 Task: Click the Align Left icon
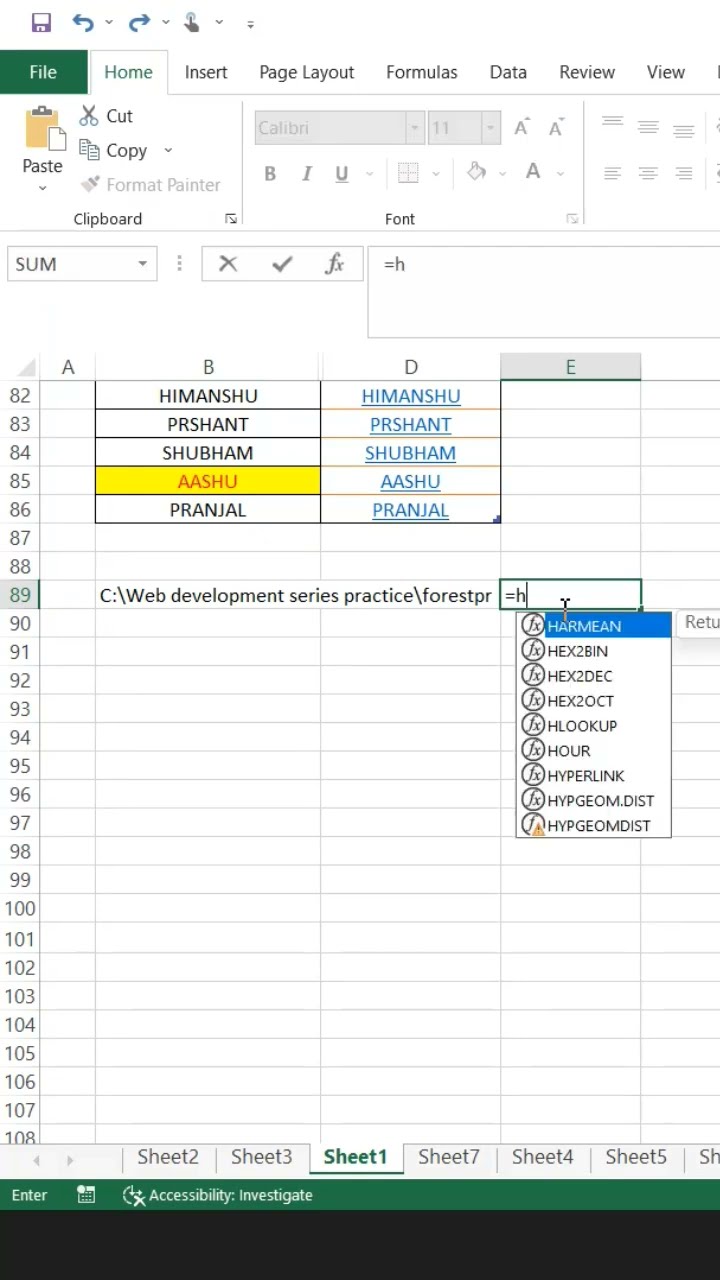coord(612,173)
